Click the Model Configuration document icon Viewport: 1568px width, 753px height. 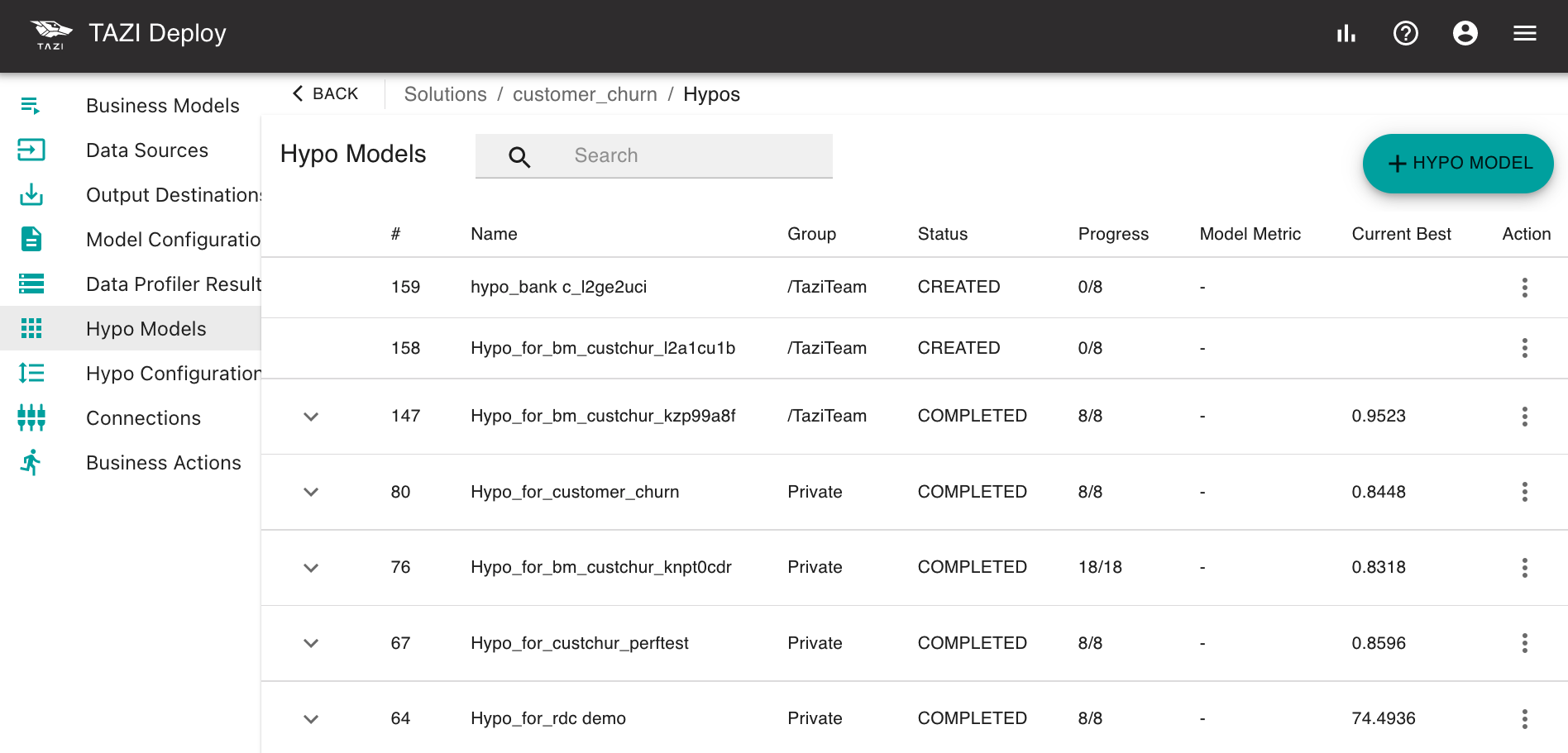(31, 239)
